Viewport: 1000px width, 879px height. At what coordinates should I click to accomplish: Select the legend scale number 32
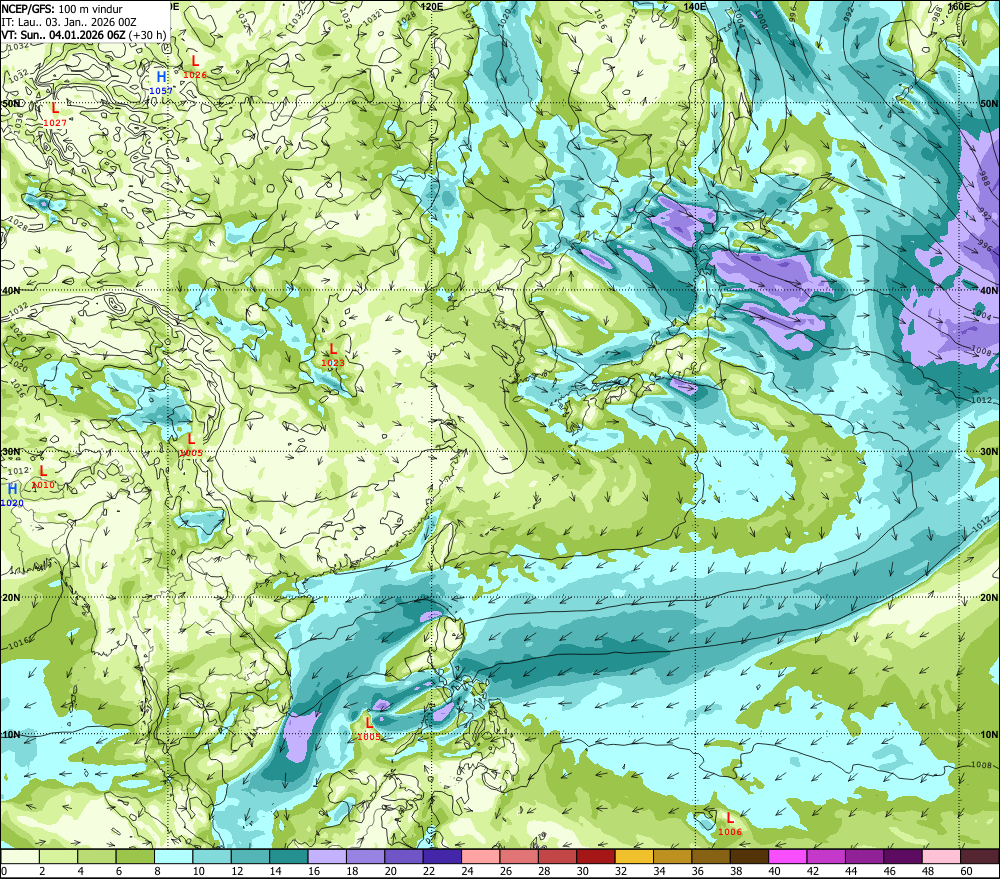621,871
